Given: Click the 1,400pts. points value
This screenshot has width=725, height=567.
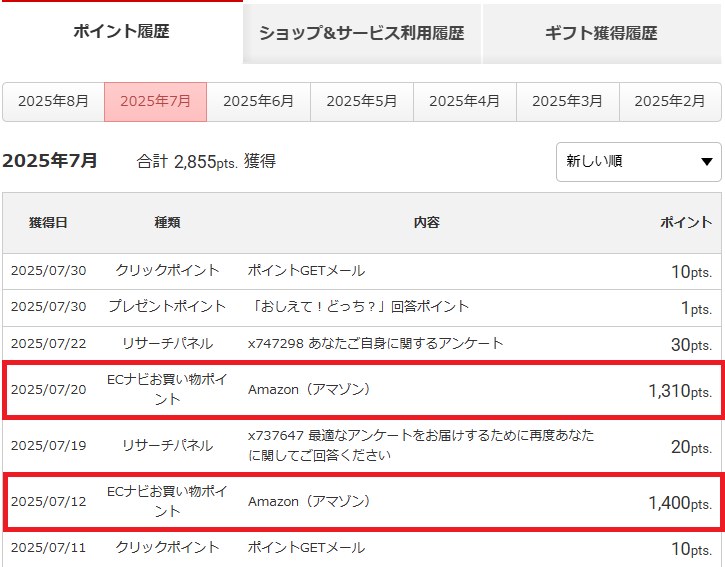Looking at the screenshot, I should coord(680,503).
